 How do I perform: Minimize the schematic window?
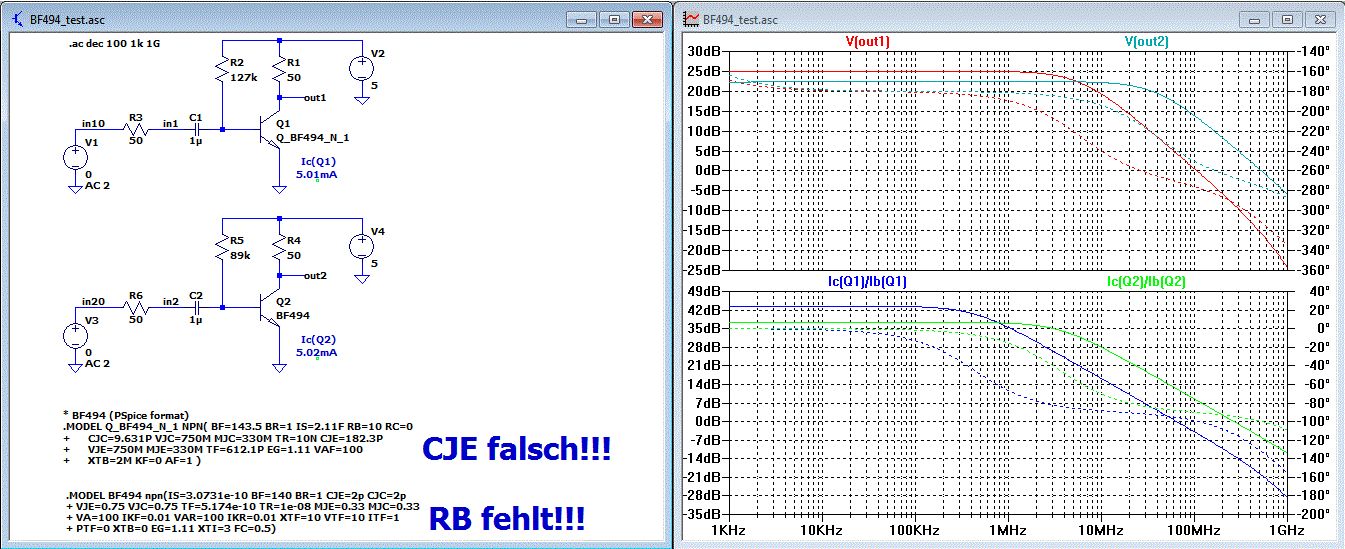(x=583, y=19)
